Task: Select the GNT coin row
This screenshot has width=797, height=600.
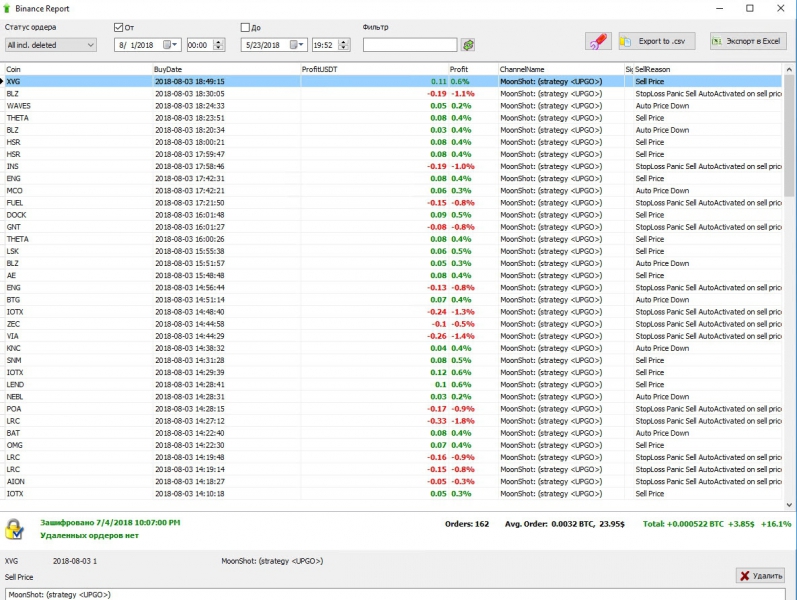Action: click(393, 227)
